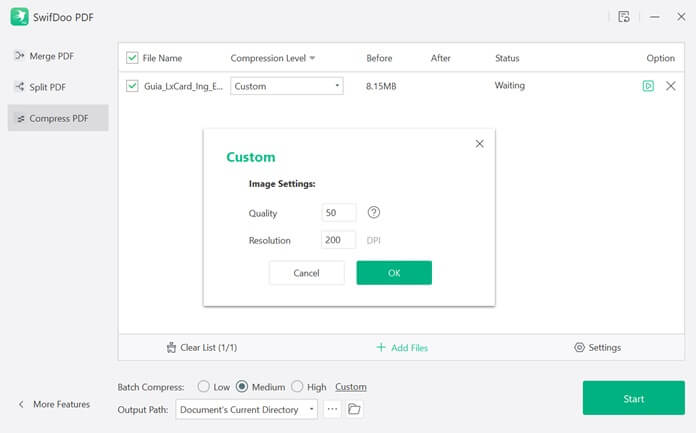The width and height of the screenshot is (696, 433).
Task: Click the Waiting status text
Action: [x=510, y=85]
